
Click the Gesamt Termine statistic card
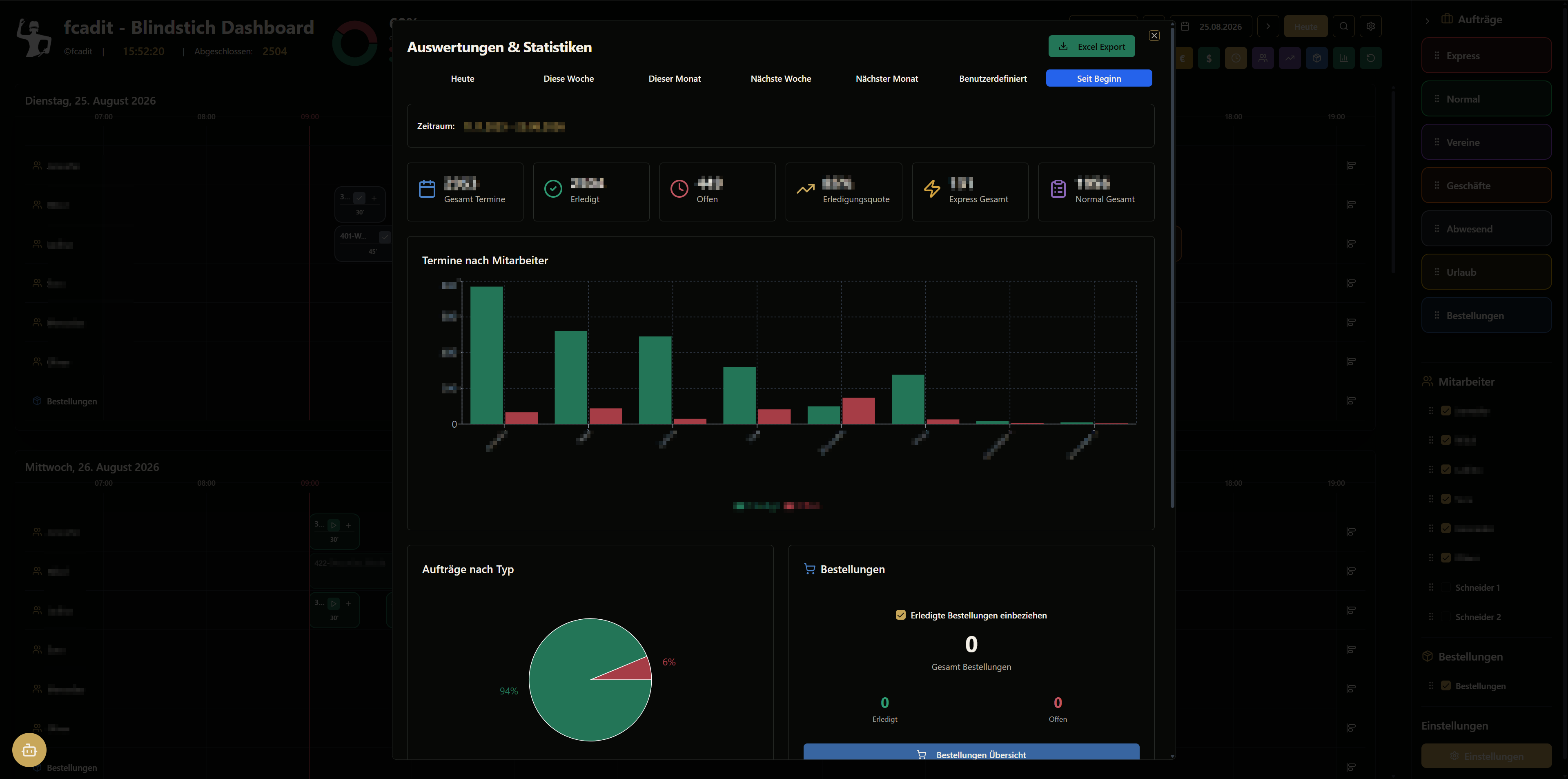pos(465,191)
